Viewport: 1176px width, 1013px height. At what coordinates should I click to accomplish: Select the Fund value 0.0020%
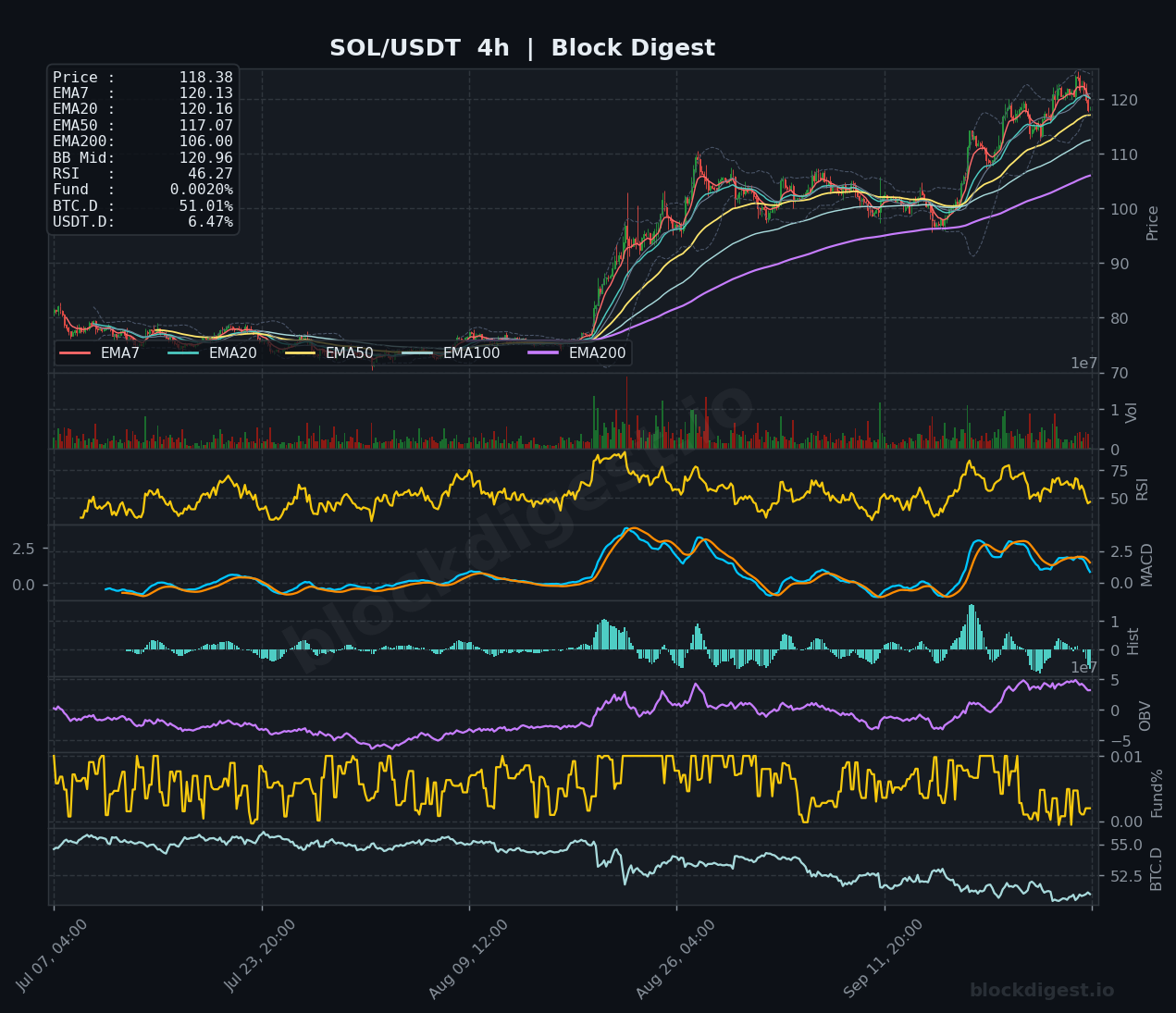201,190
